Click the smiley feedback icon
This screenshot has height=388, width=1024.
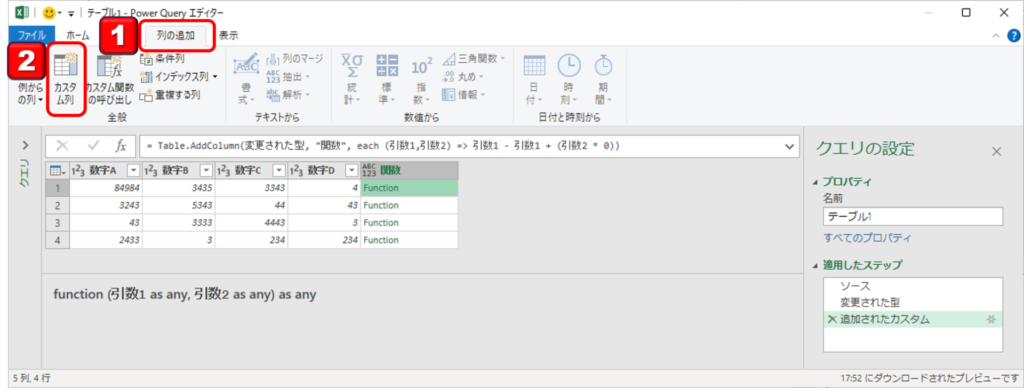[x=49, y=12]
